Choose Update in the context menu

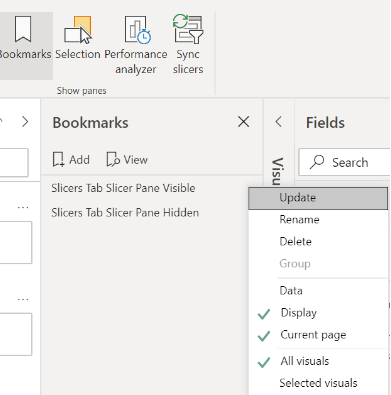point(318,198)
